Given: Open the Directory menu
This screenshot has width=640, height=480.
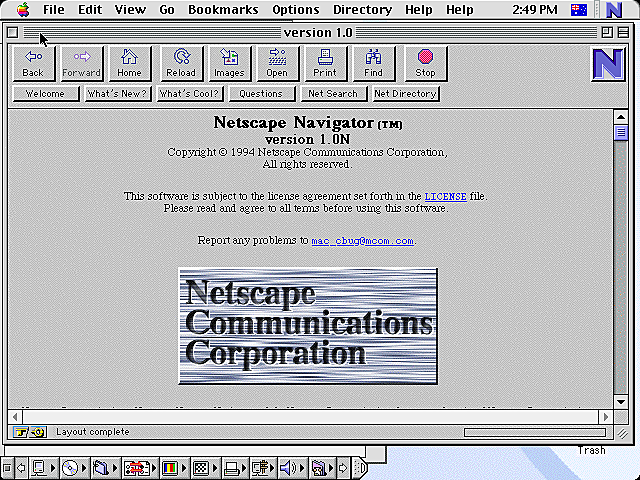Looking at the screenshot, I should pos(362,9).
